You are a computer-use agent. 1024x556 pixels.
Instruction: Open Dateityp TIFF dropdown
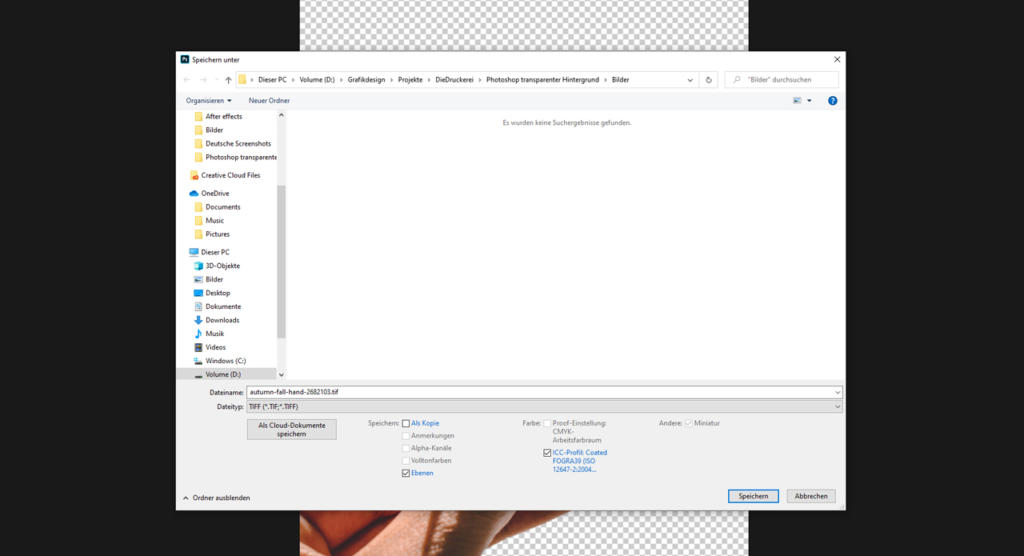(x=544, y=406)
